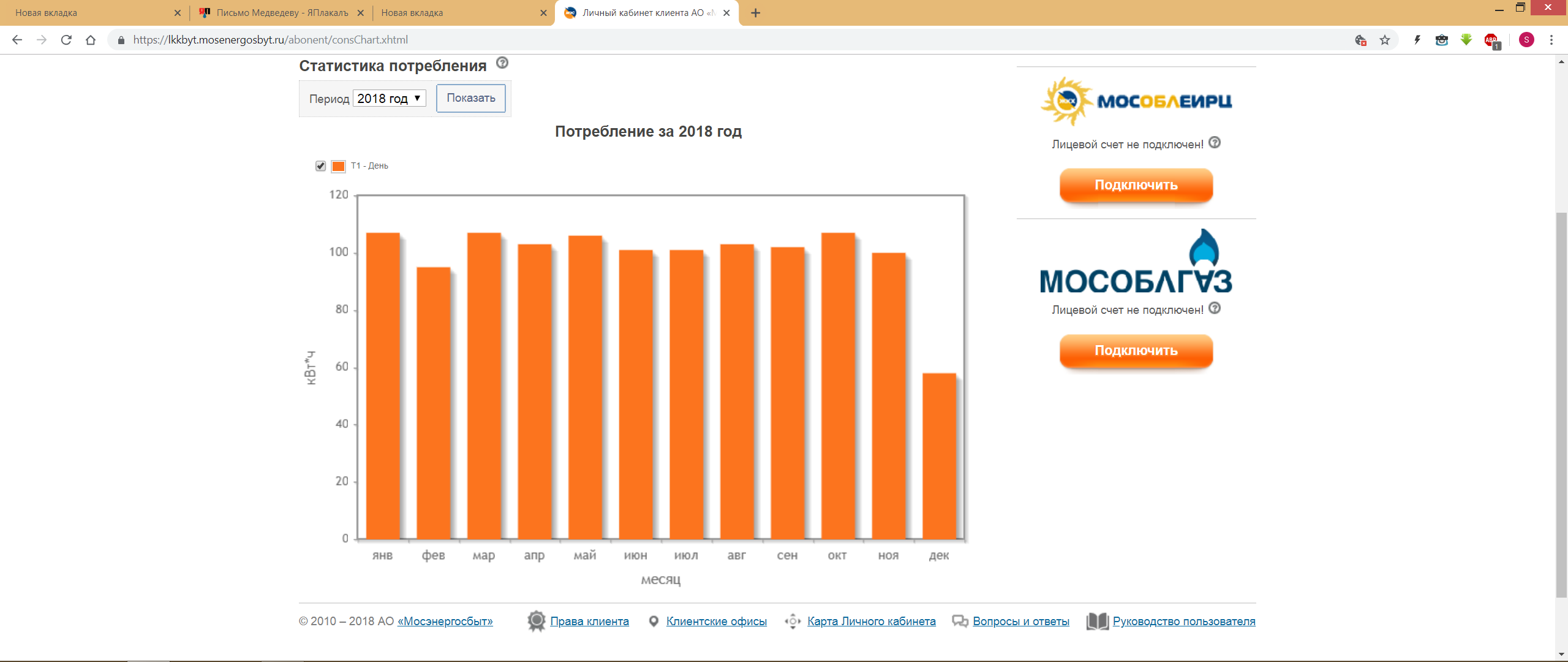Click the orange Т1 - День legend swatch
The height and width of the screenshot is (662, 1568).
click(338, 166)
